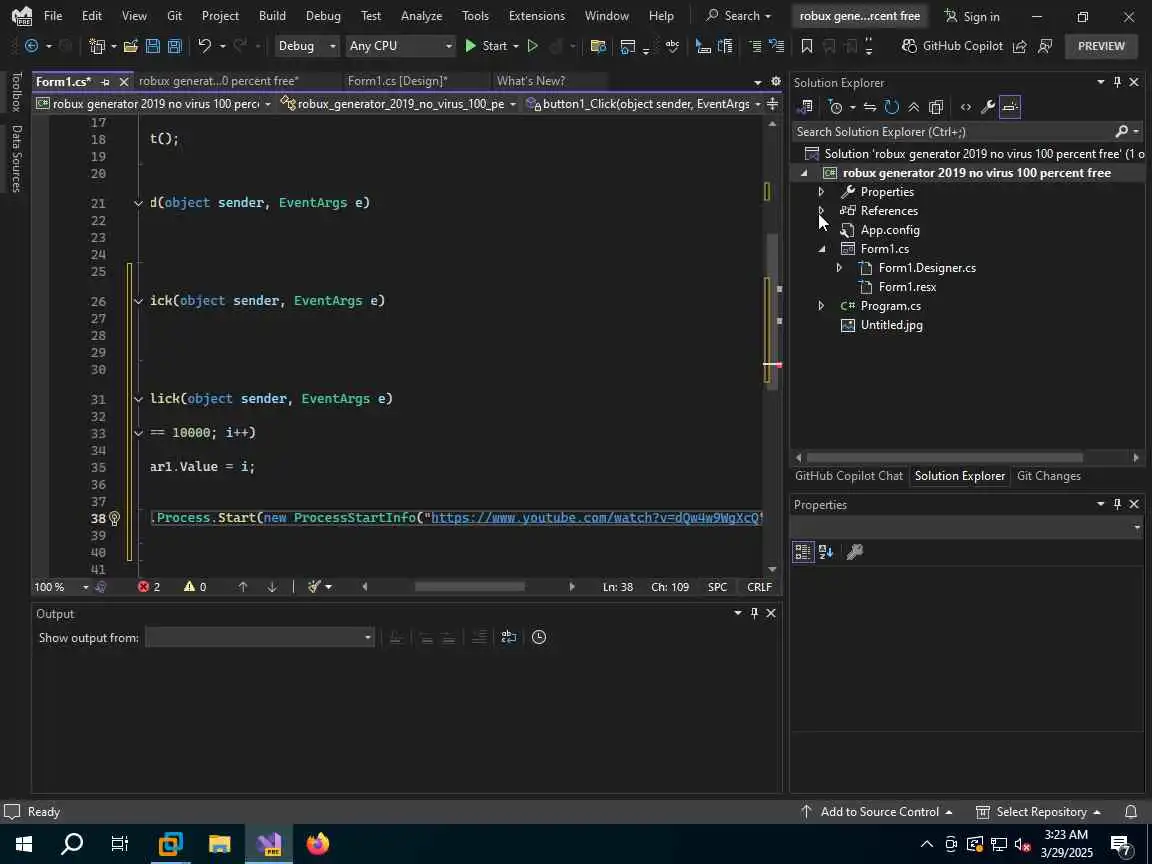
Task: Click the warning count indicator showing 0
Action: (195, 587)
